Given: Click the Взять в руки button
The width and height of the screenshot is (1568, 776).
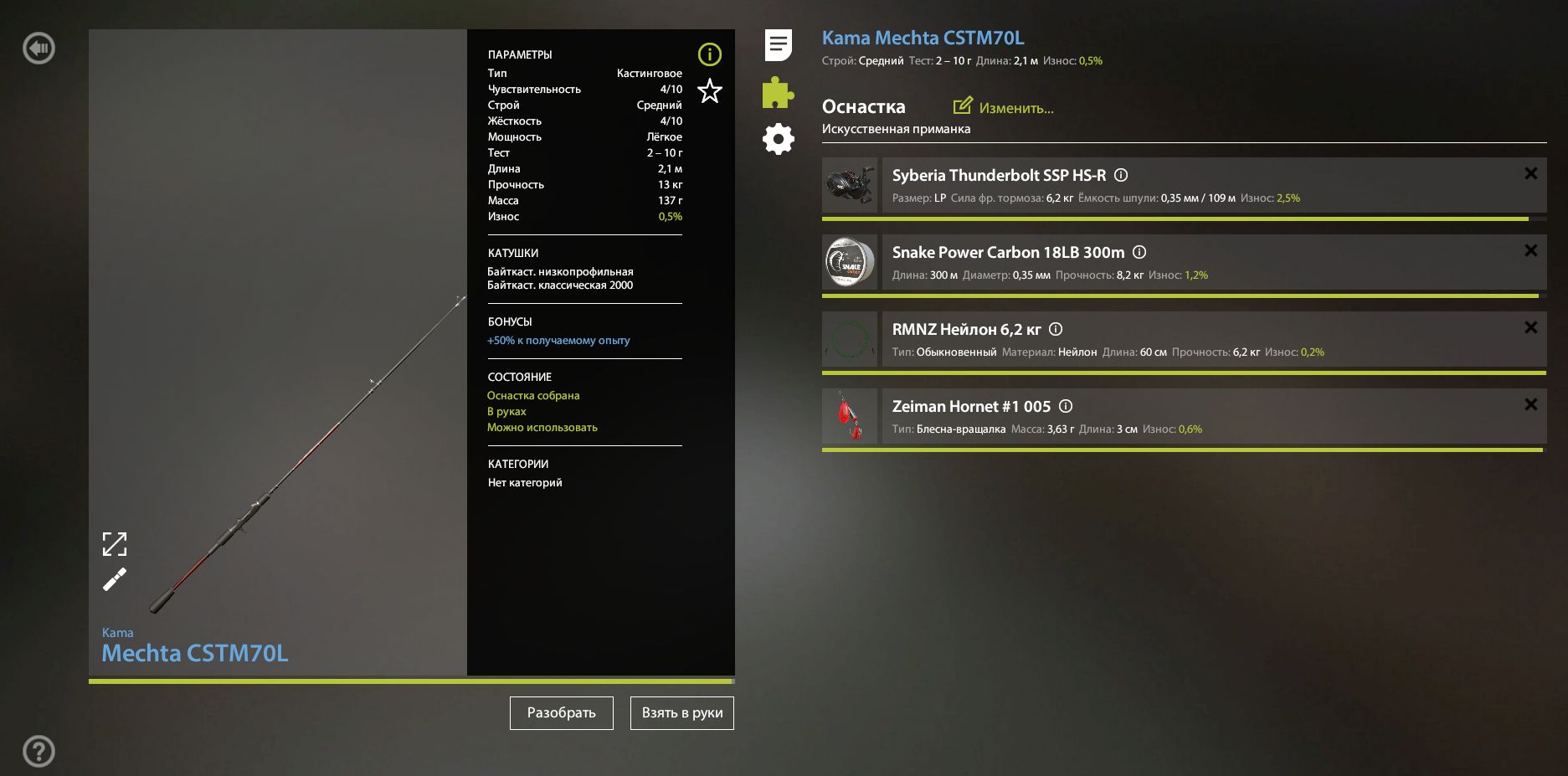Looking at the screenshot, I should point(682,713).
